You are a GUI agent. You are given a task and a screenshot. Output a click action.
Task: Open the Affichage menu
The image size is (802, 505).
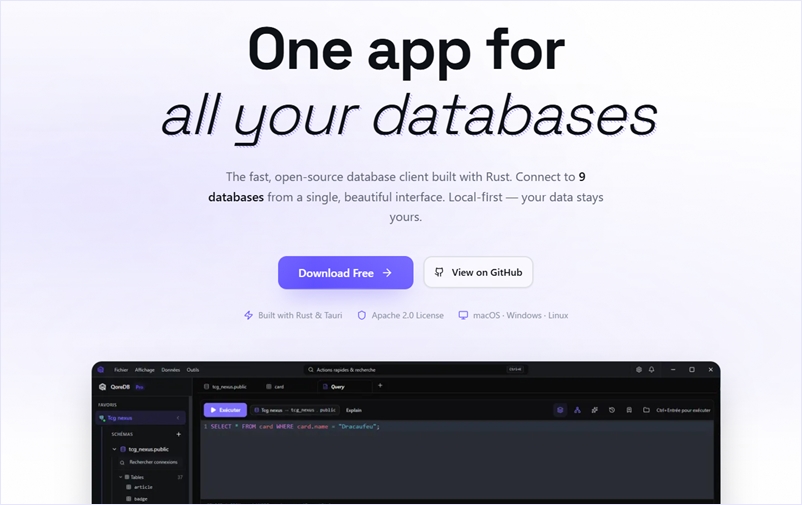[144, 369]
